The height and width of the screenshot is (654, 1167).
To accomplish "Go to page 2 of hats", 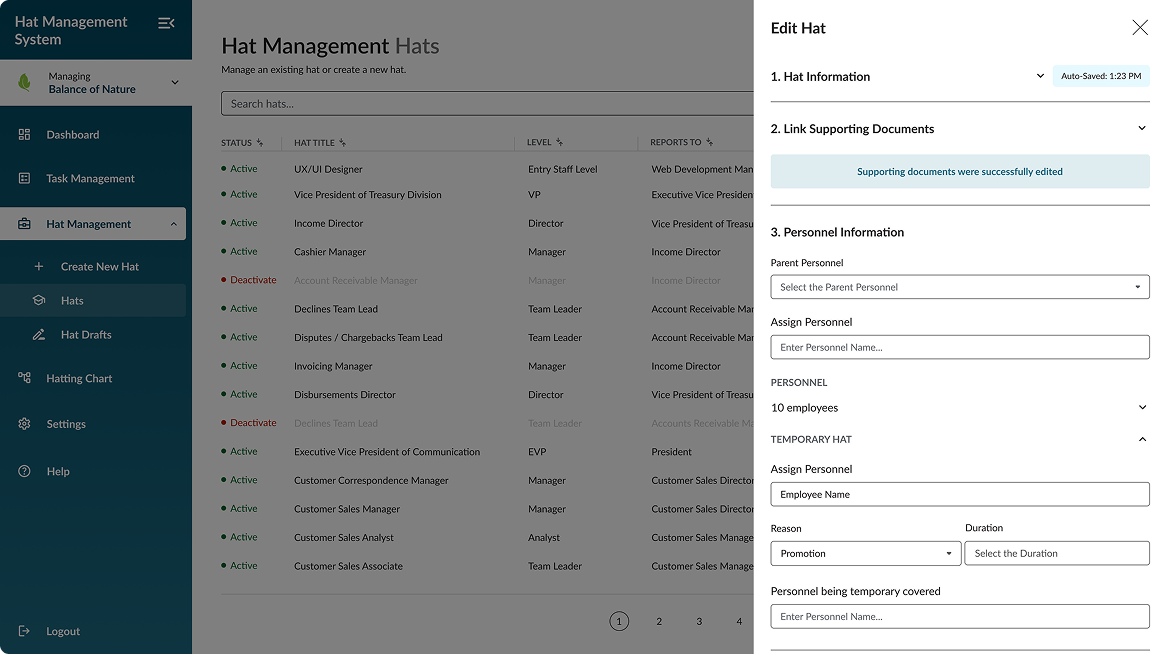I will tap(659, 621).
